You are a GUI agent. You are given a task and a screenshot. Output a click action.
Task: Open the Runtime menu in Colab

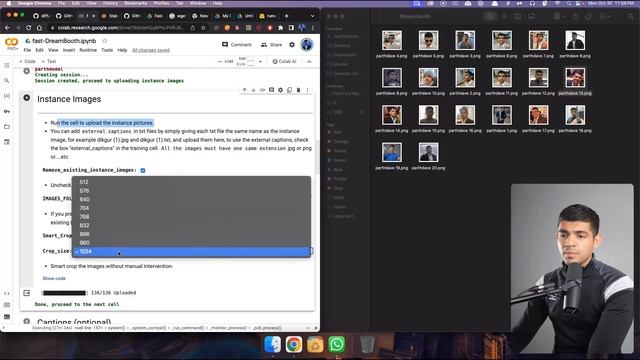(x=88, y=50)
